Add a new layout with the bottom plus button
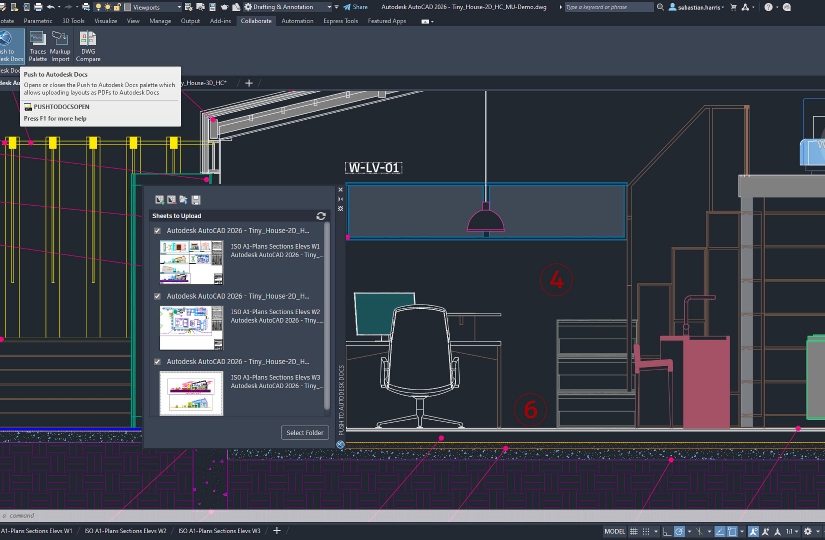825x540 pixels. (277, 531)
